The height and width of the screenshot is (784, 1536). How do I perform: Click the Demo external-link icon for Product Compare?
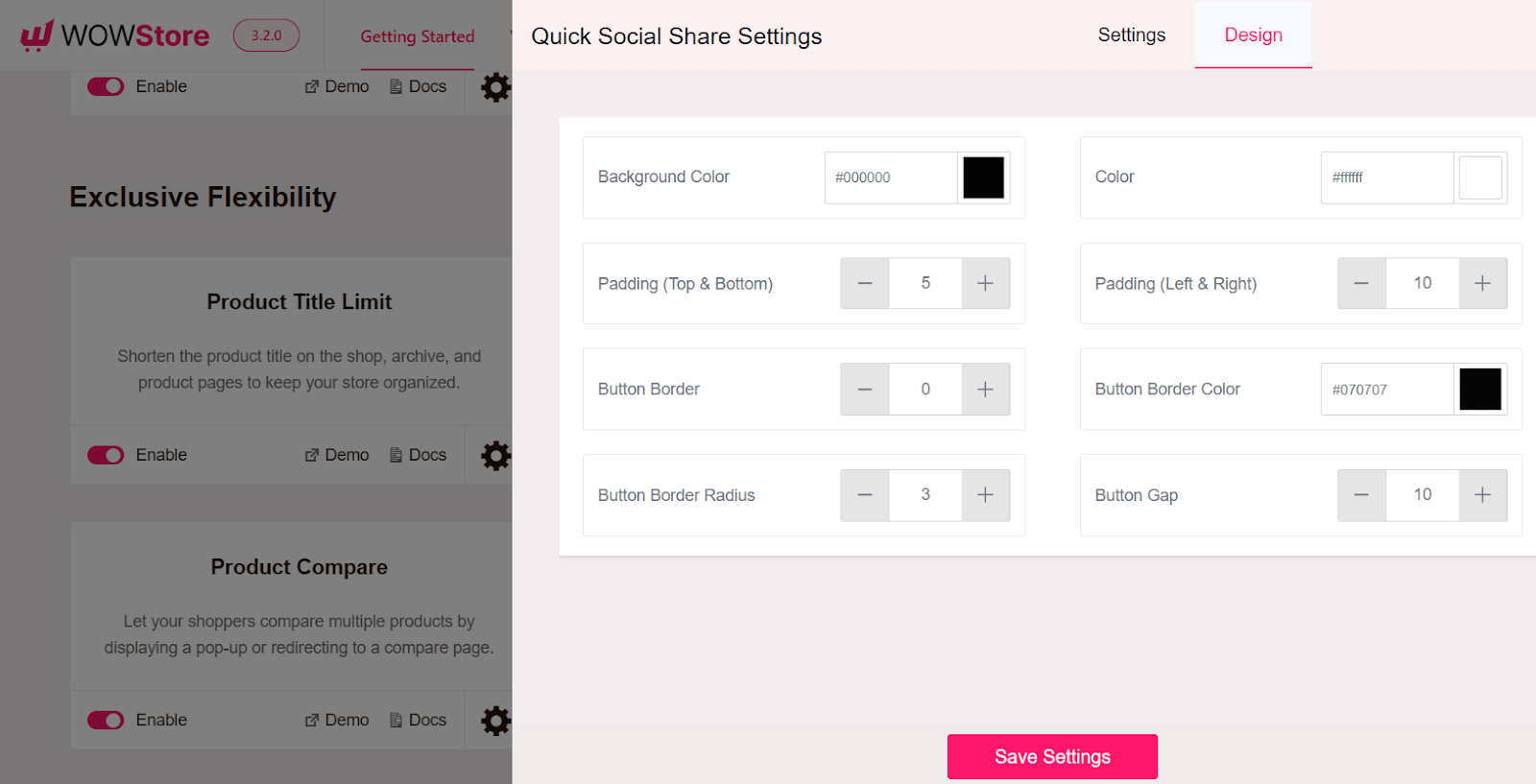tap(311, 719)
